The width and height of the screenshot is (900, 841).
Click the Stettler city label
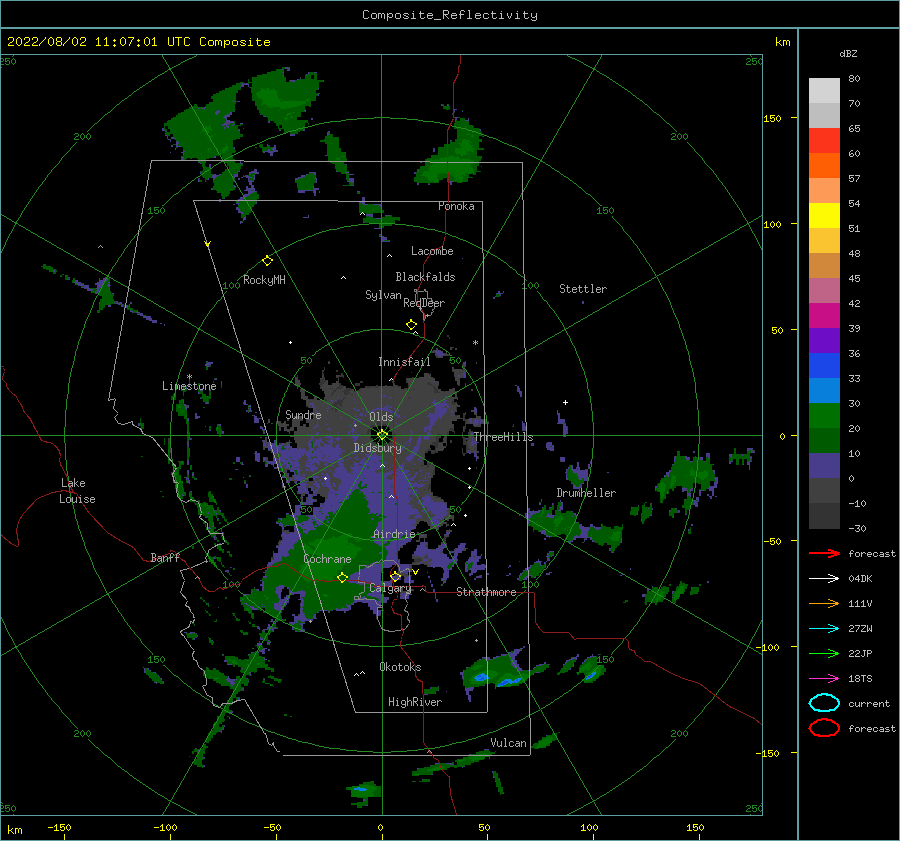tap(583, 289)
